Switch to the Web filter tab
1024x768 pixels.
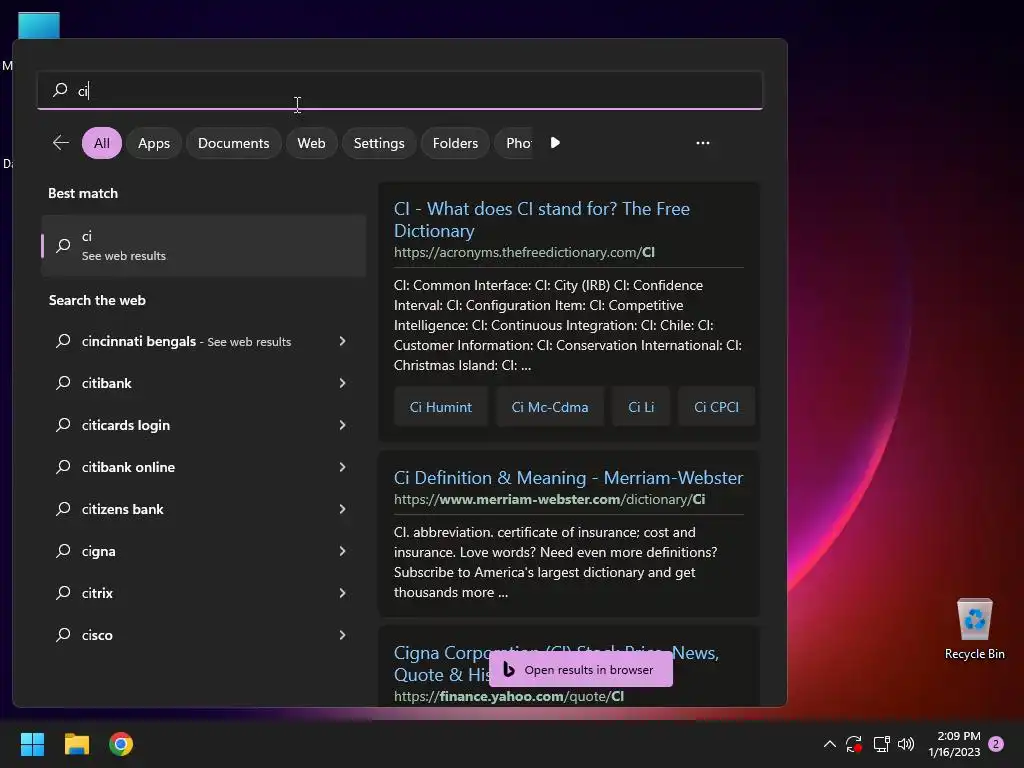pyautogui.click(x=312, y=143)
